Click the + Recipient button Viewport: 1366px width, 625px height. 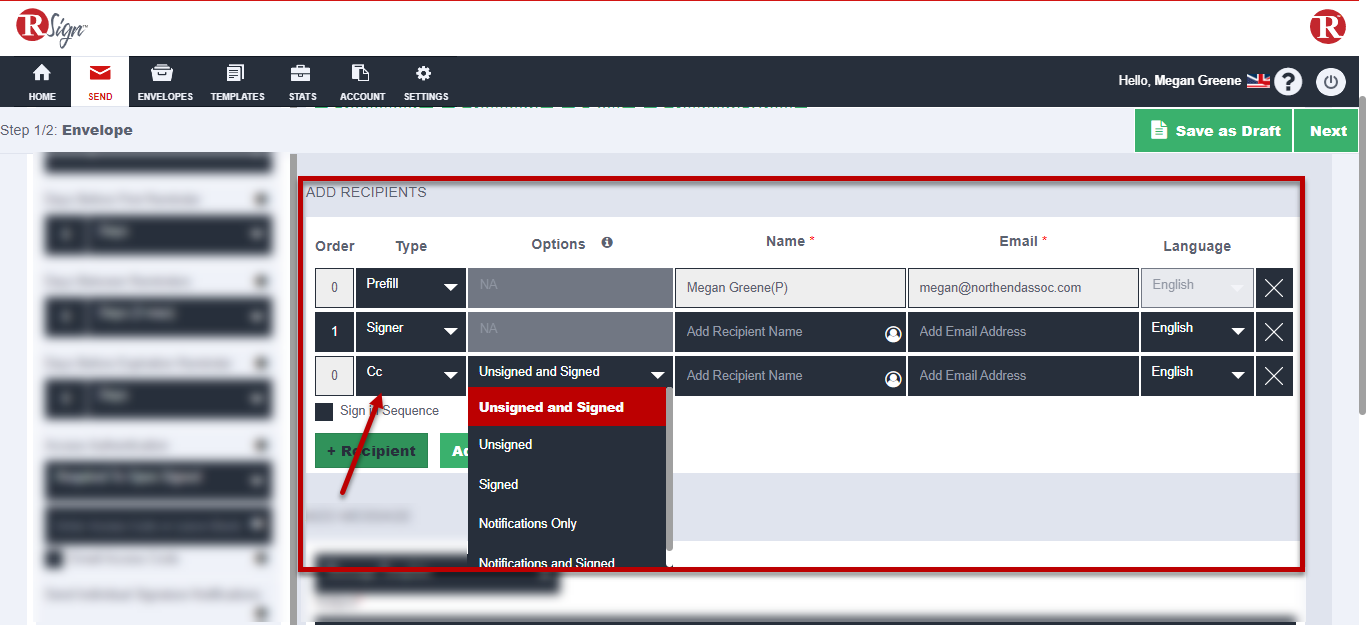(371, 451)
